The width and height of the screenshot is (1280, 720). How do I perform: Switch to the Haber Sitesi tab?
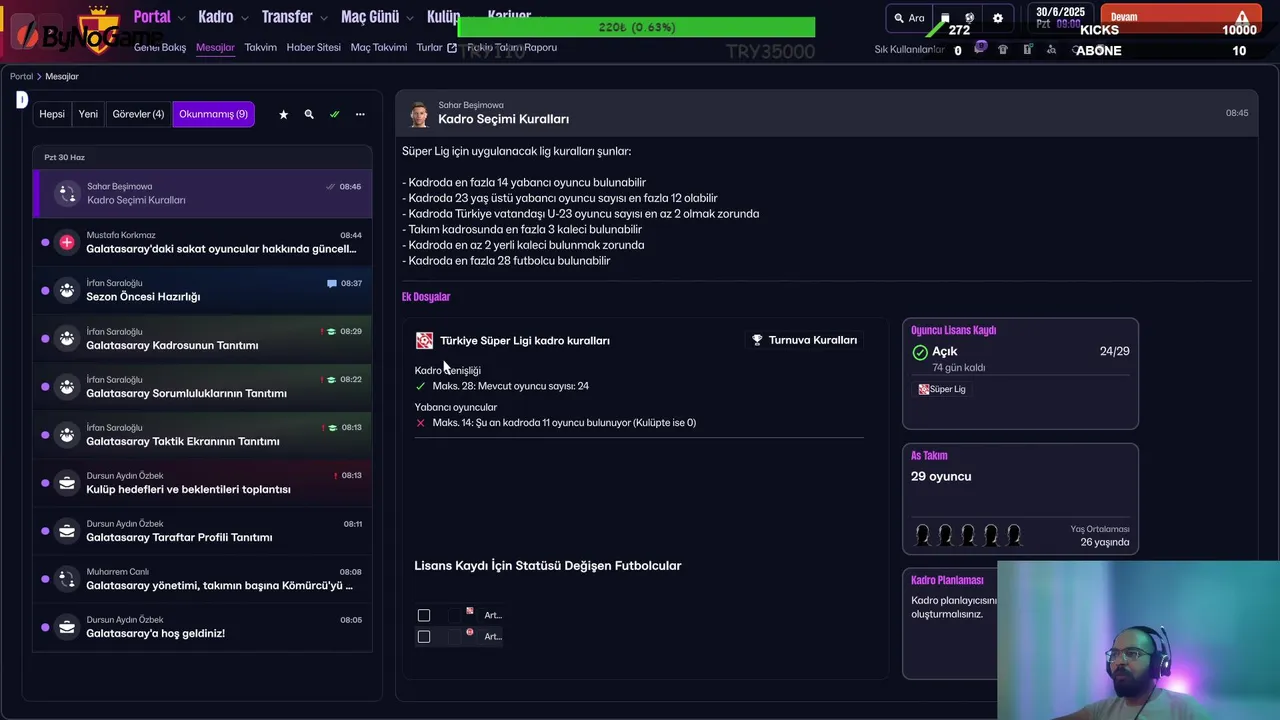tap(314, 47)
